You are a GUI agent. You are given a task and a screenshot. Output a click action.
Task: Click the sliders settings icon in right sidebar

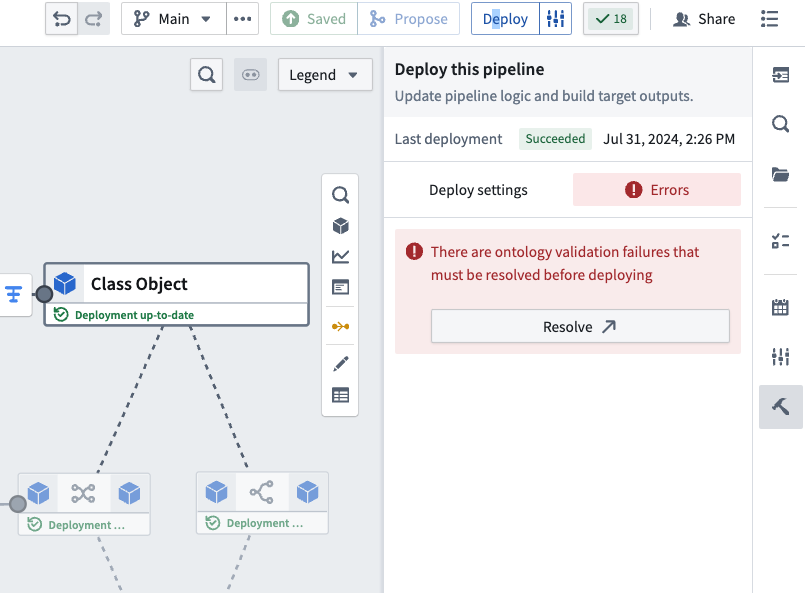pyautogui.click(x=780, y=356)
